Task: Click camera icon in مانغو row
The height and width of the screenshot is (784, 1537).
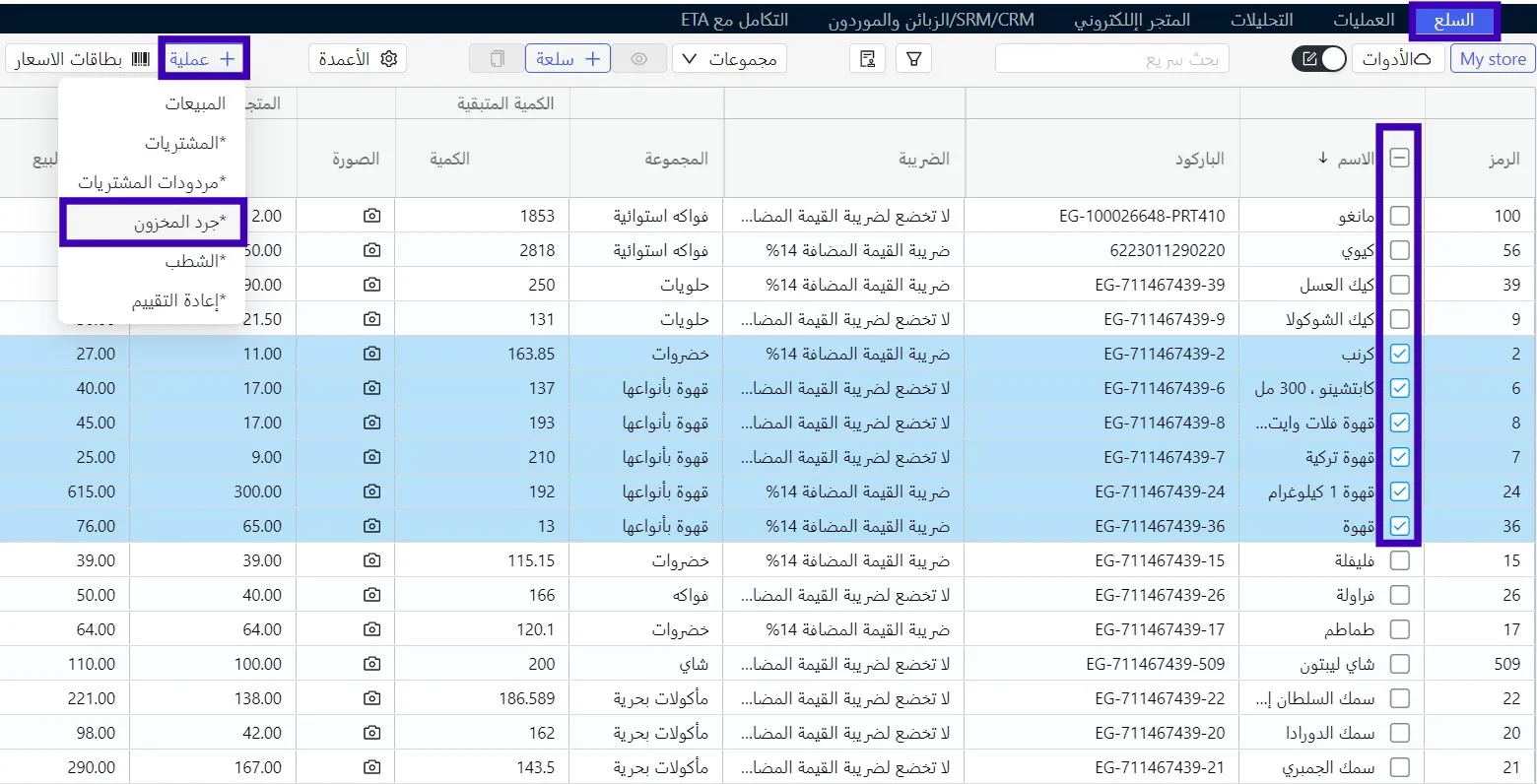Action: pos(371,216)
